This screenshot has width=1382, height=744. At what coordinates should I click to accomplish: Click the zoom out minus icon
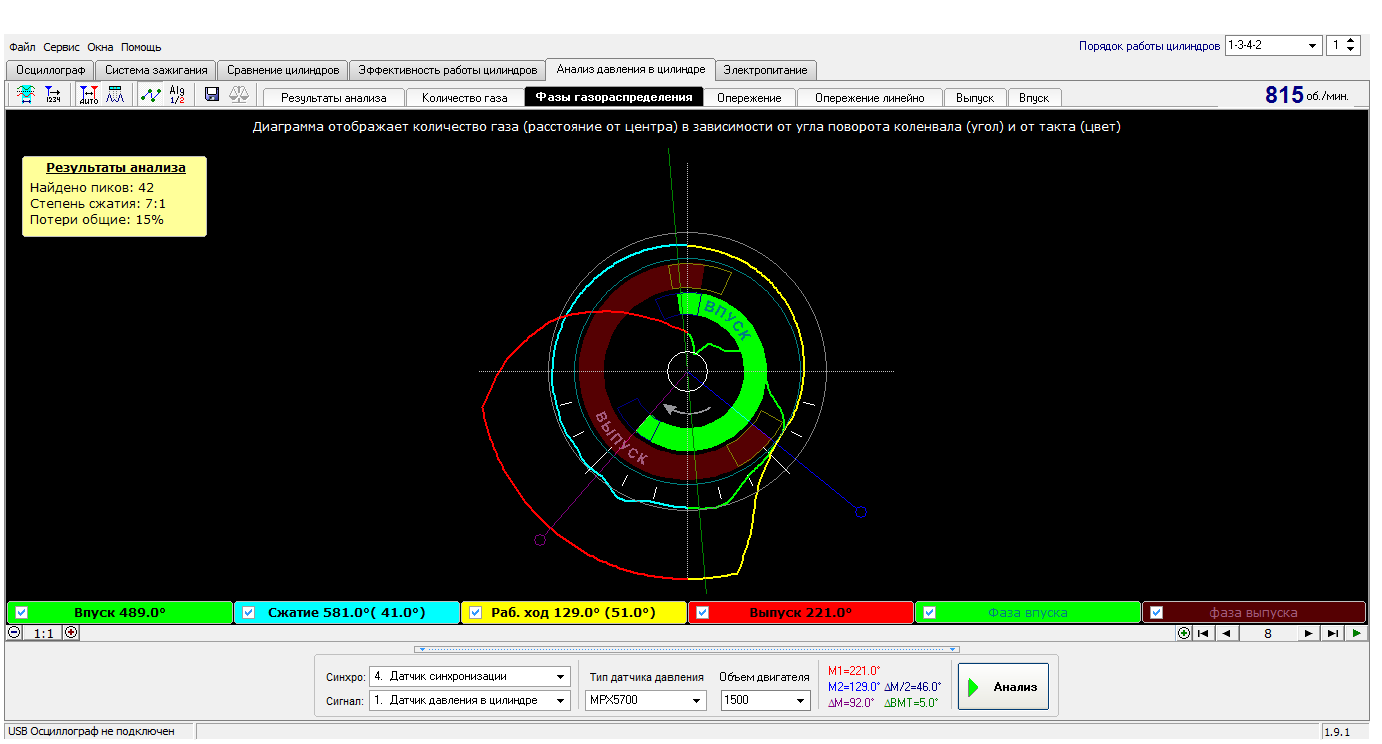(14, 633)
